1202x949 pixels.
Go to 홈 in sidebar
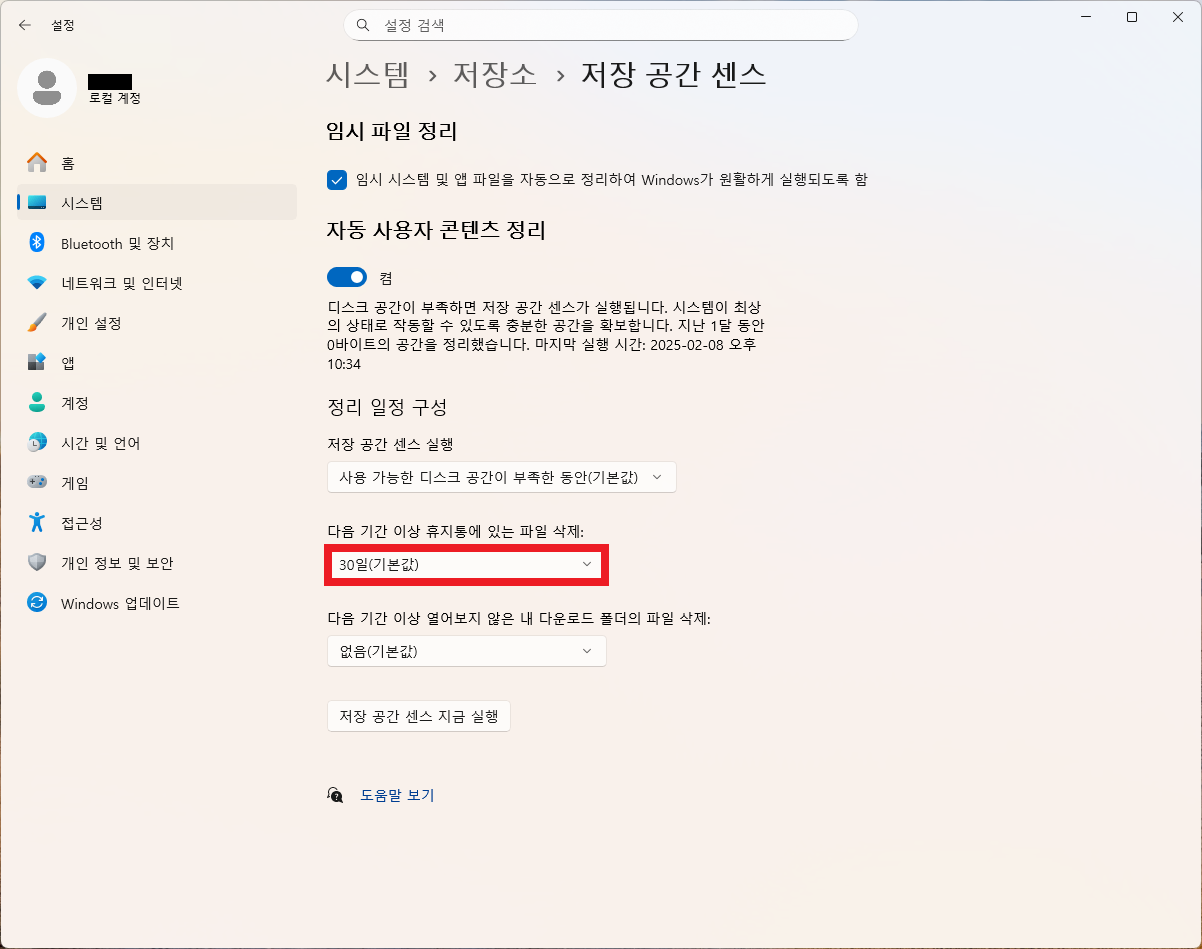tap(157, 163)
